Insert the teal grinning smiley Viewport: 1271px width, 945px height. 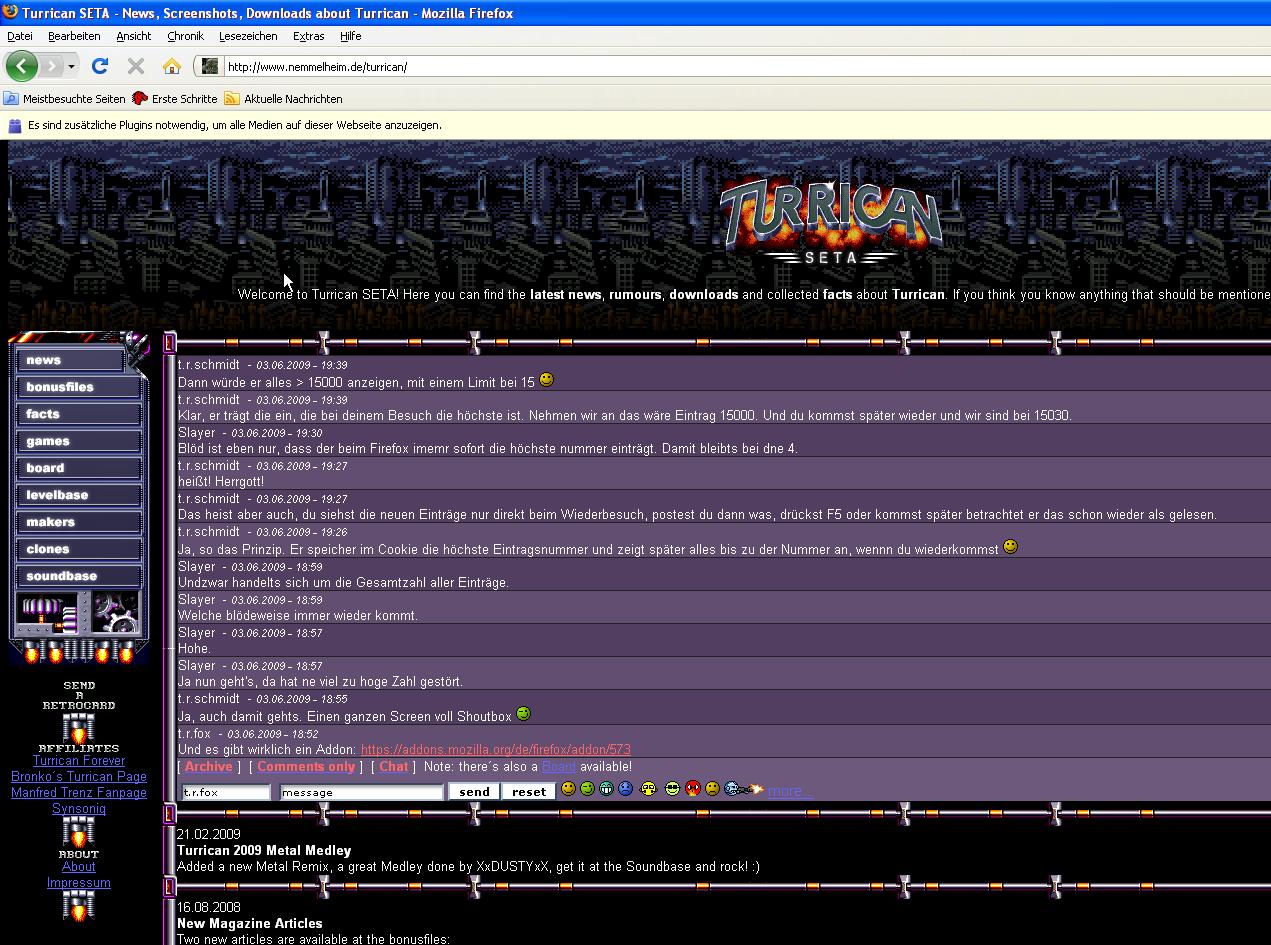point(606,789)
